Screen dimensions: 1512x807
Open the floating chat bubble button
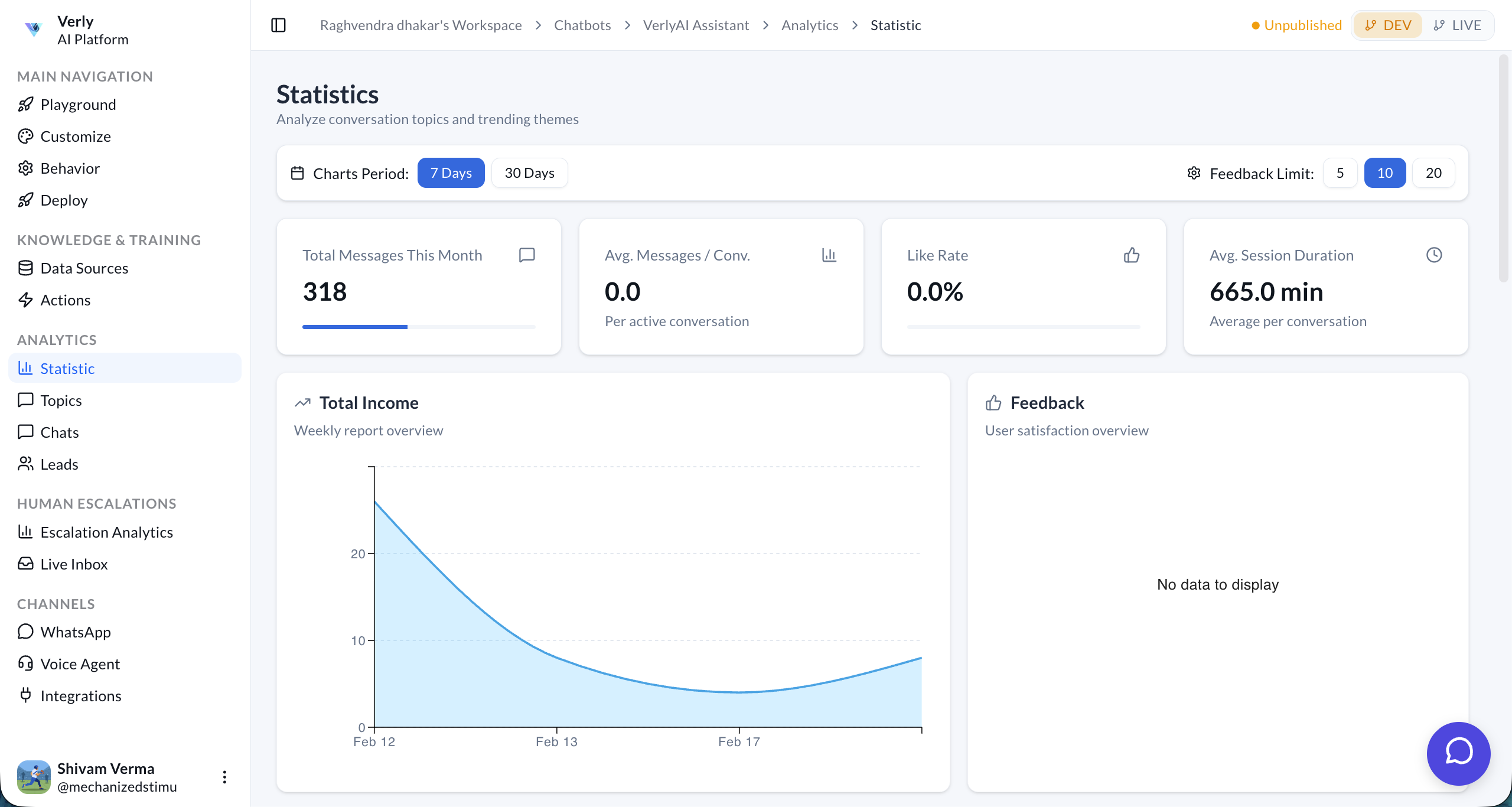[1458, 753]
